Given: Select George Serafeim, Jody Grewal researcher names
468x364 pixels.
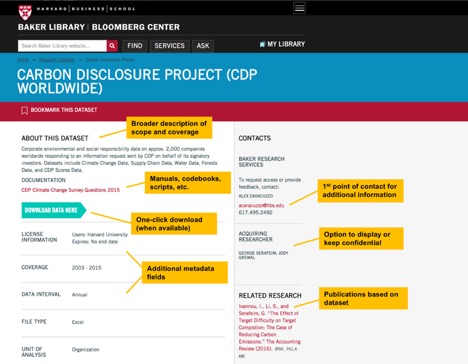Looking at the screenshot, I should tap(263, 255).
